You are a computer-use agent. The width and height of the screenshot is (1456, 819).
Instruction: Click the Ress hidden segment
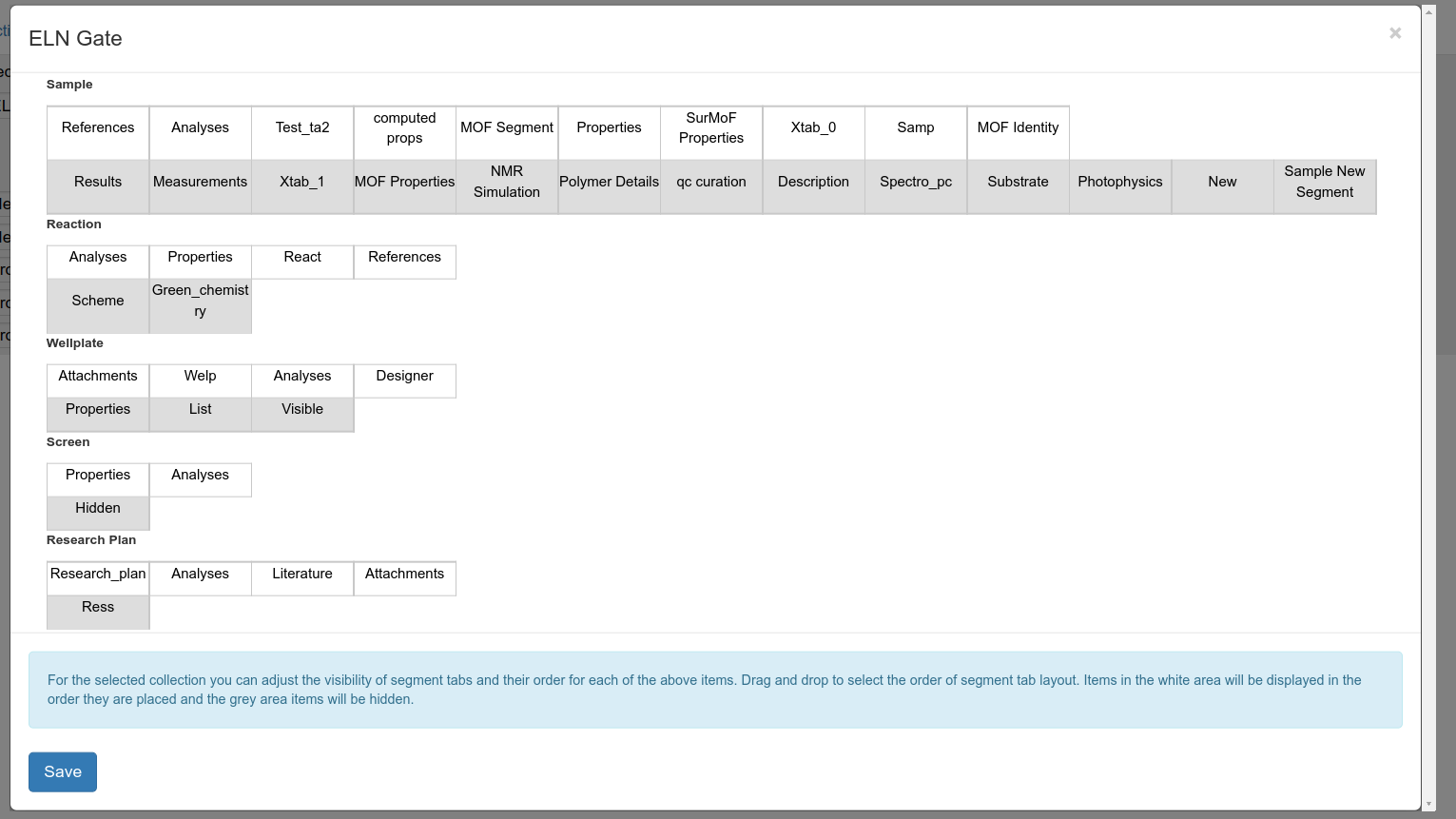click(98, 608)
